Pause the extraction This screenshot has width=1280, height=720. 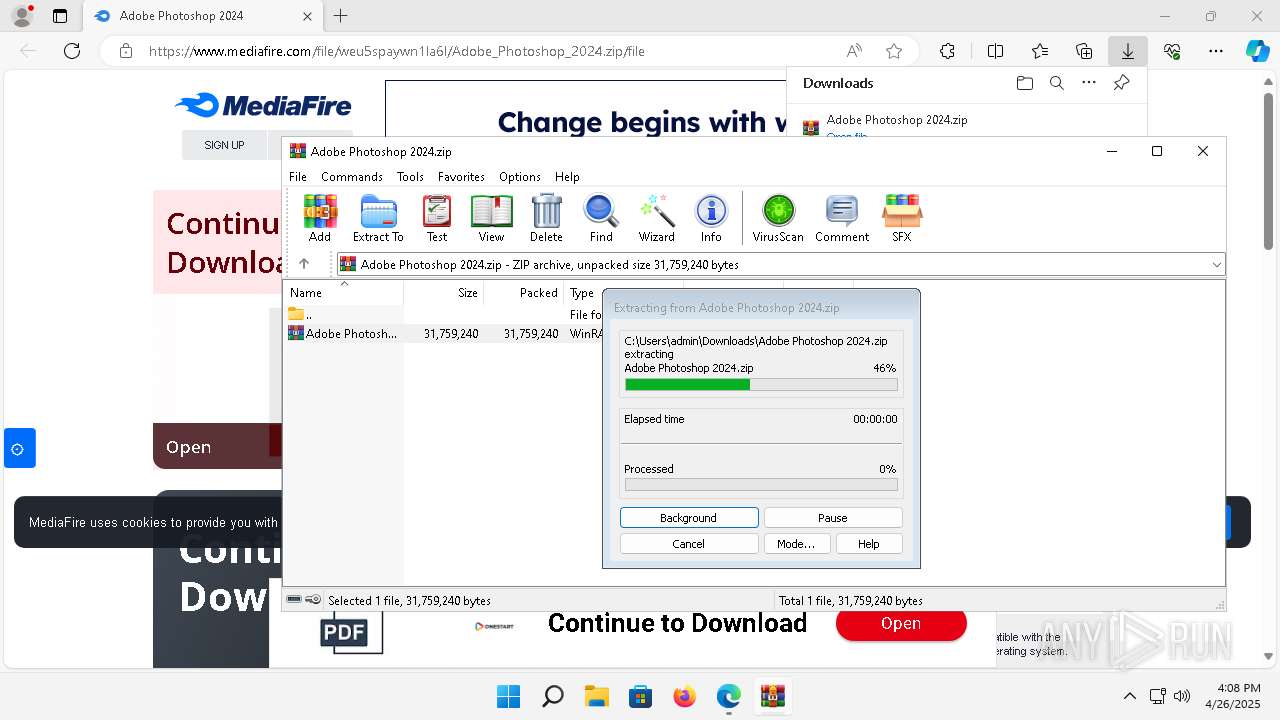coord(833,518)
